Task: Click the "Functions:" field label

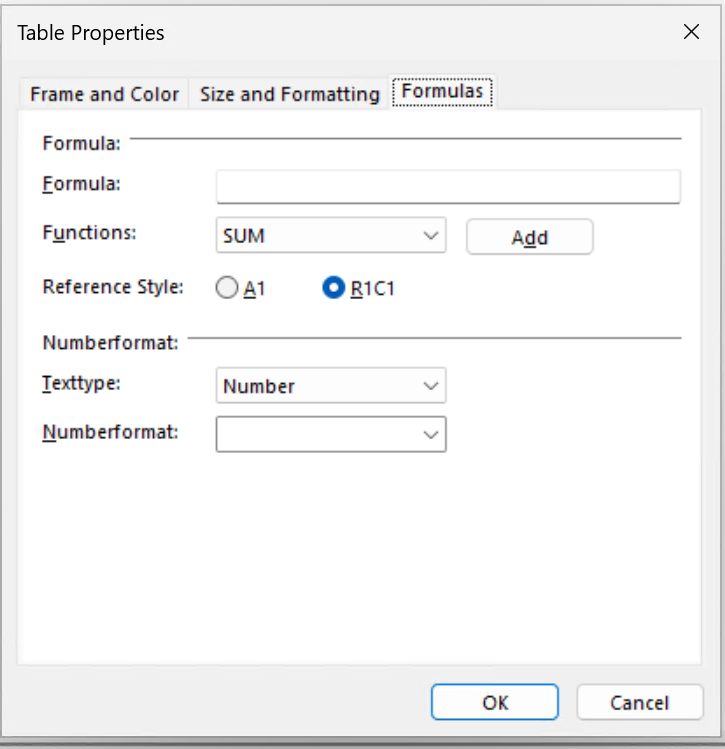Action: pyautogui.click(x=89, y=232)
